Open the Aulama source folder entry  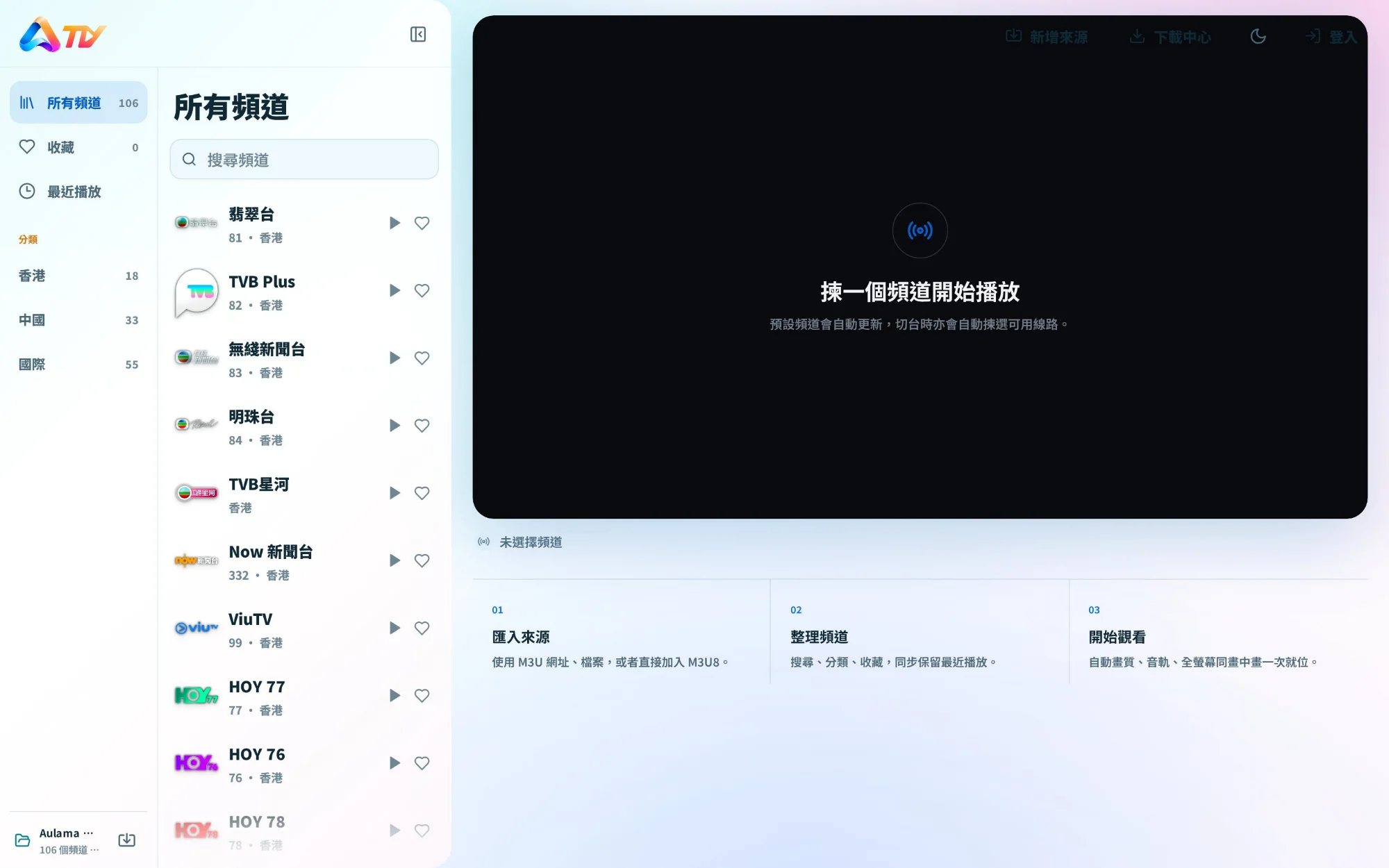57,840
